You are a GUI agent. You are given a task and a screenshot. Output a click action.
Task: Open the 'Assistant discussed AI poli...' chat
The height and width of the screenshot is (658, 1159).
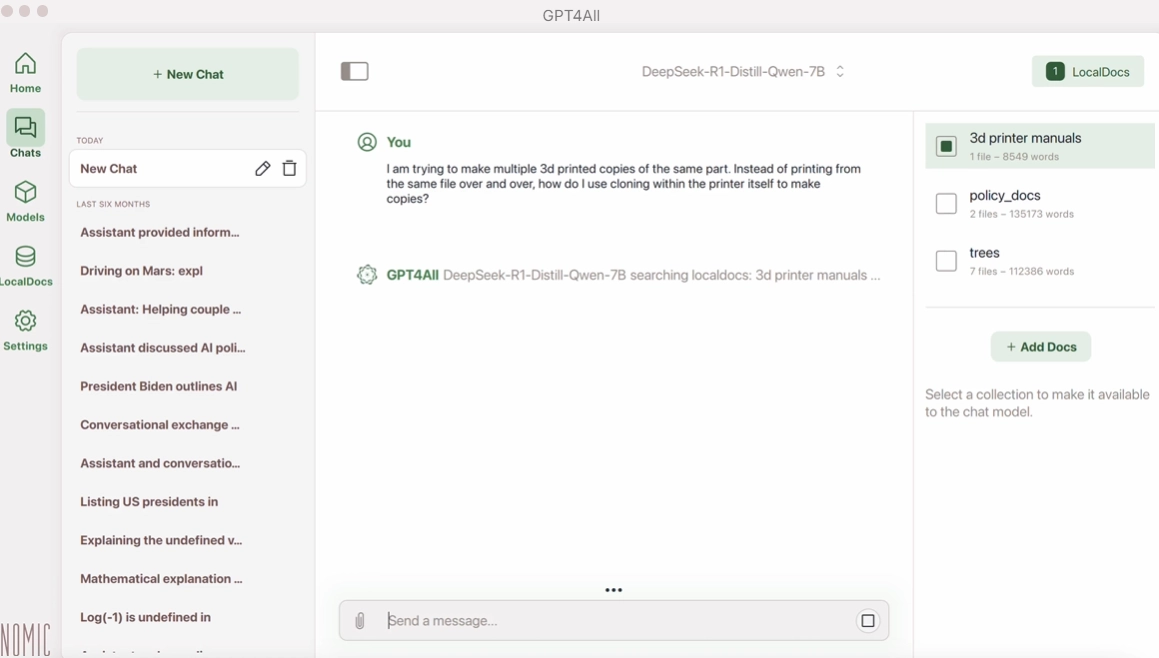pyautogui.click(x=163, y=347)
